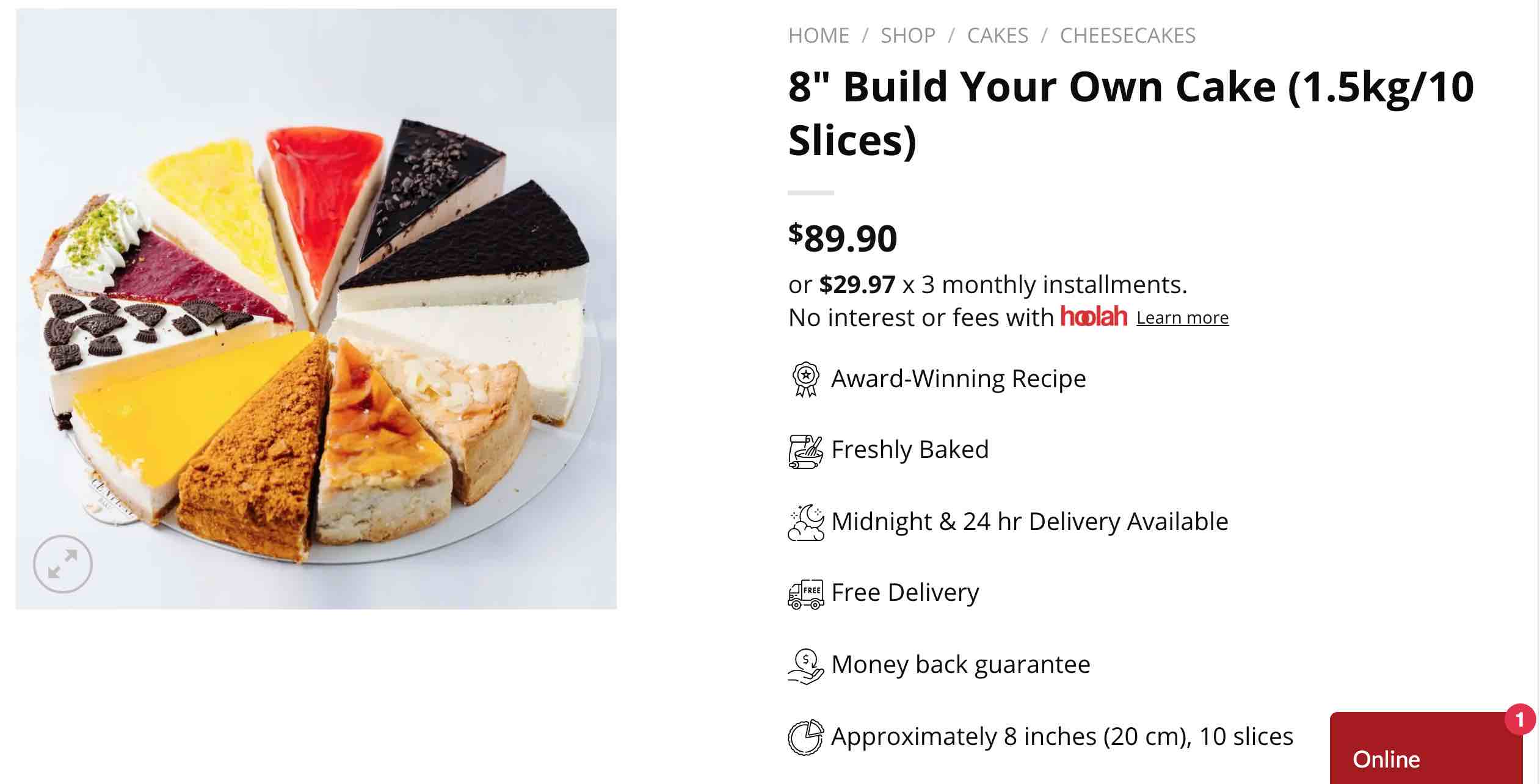Click the image zoom expand icon

(62, 564)
